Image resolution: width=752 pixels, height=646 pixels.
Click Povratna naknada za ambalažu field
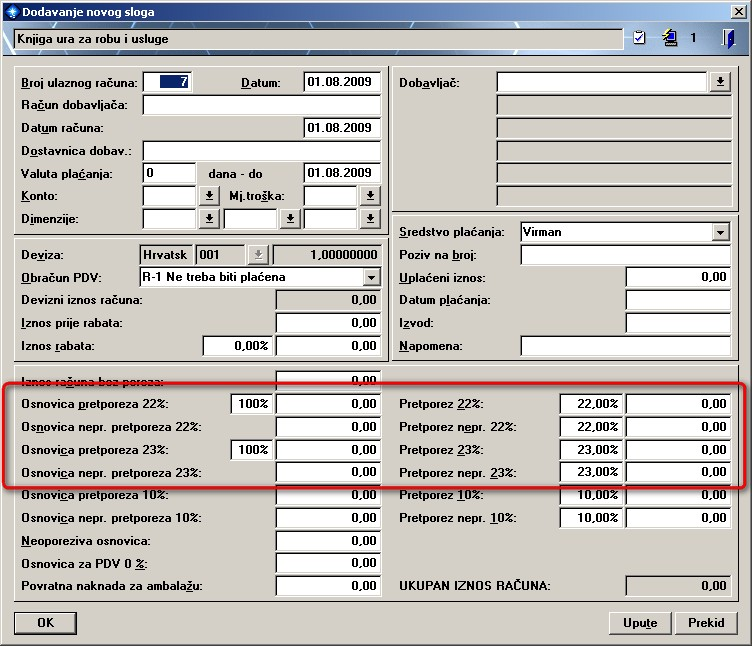[329, 586]
